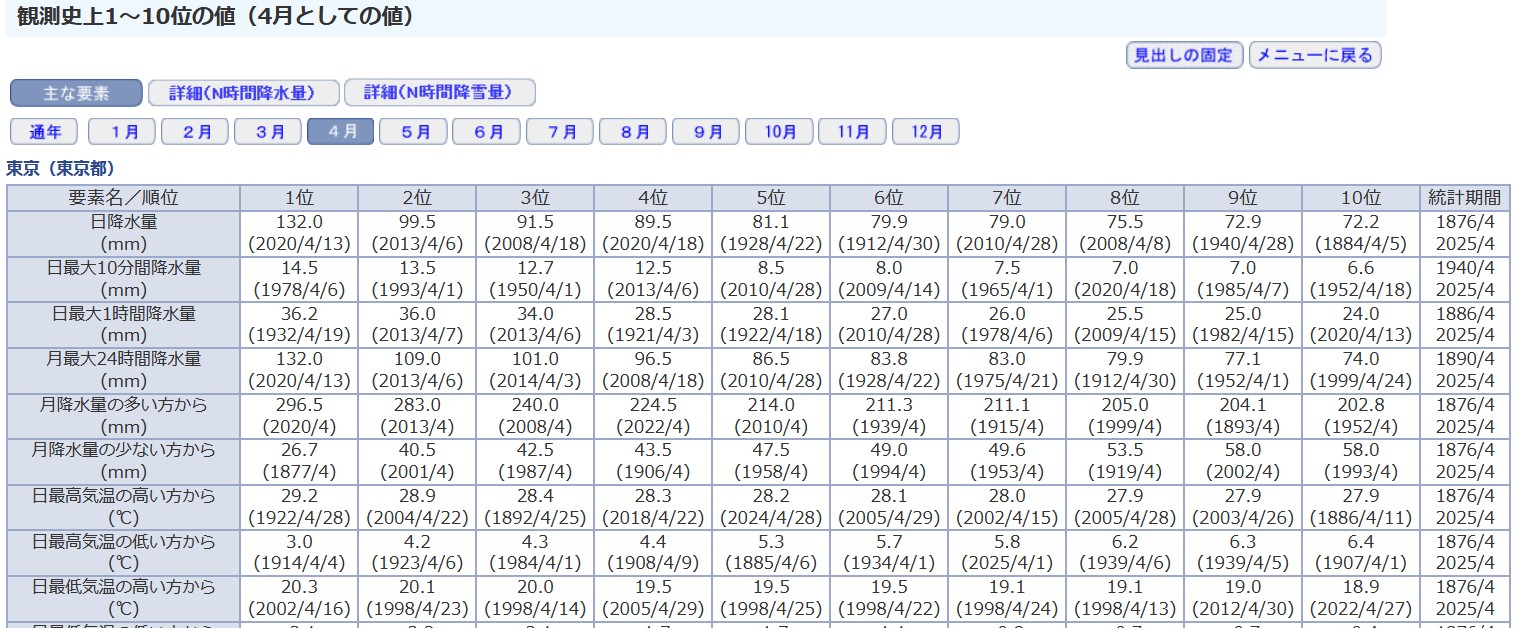Click the selected 4月 tab
The width and height of the screenshot is (1519, 628).
[340, 132]
